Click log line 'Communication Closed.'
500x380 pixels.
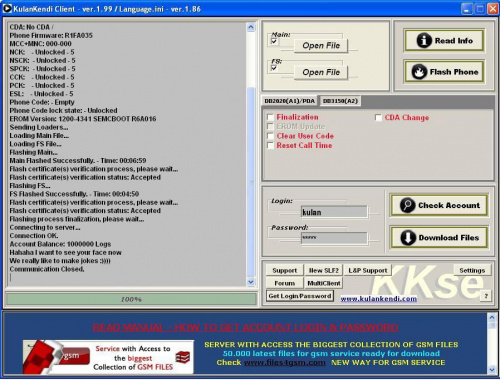[47, 269]
